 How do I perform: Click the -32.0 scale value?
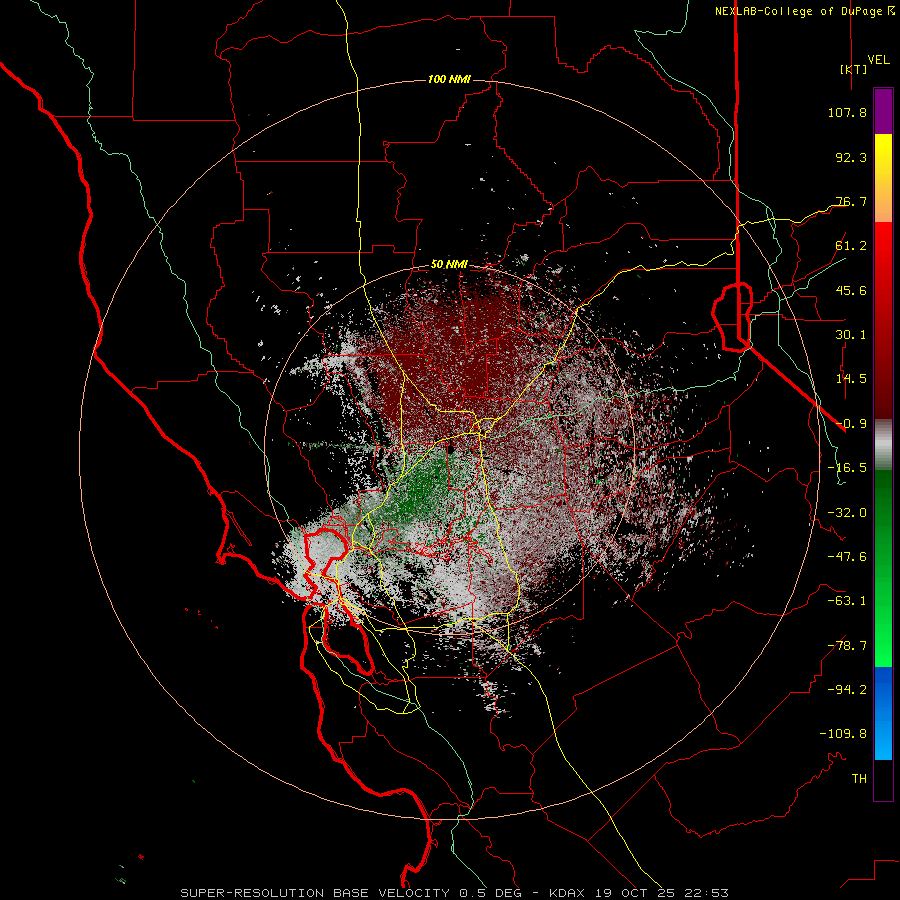(847, 513)
